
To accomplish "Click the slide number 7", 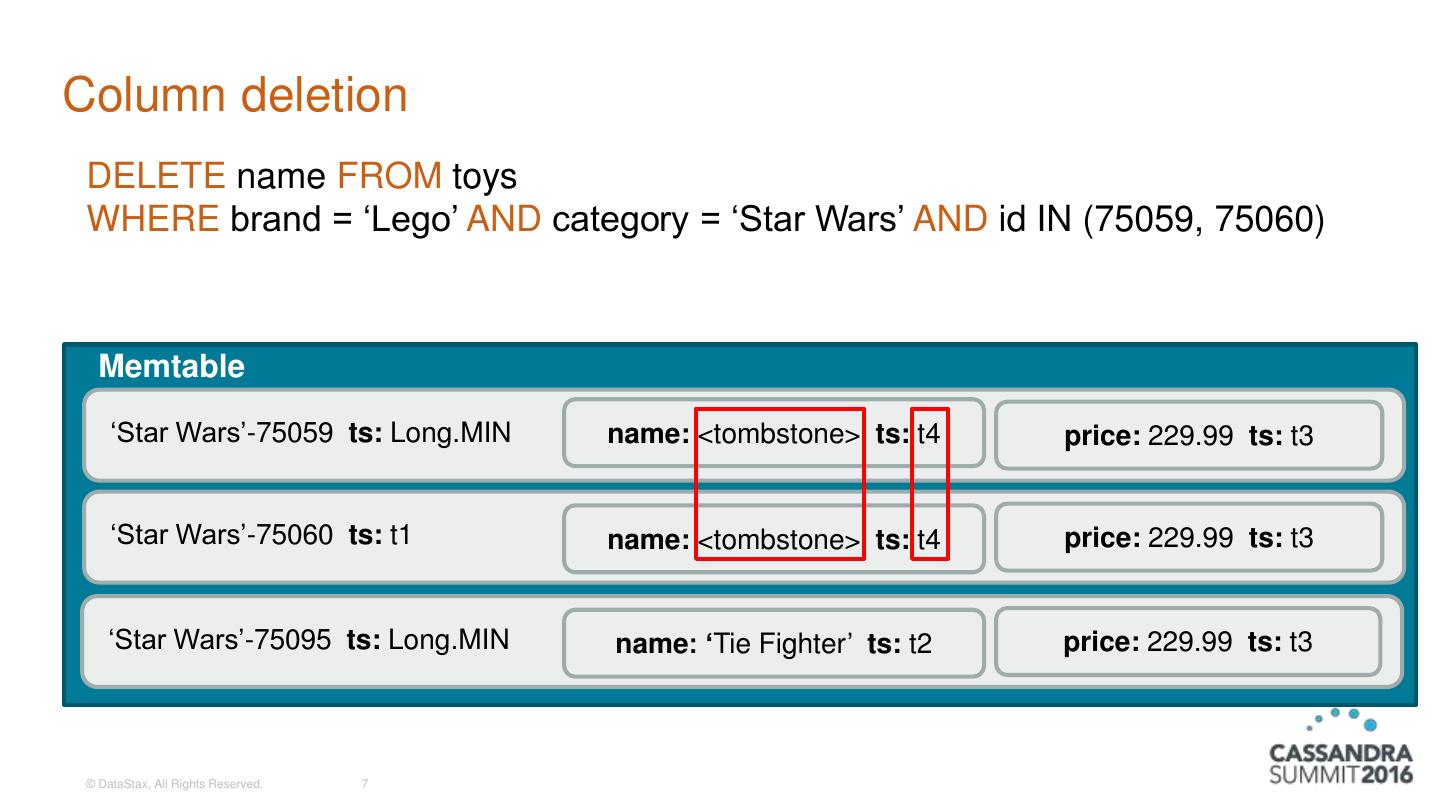I will pyautogui.click(x=364, y=785).
